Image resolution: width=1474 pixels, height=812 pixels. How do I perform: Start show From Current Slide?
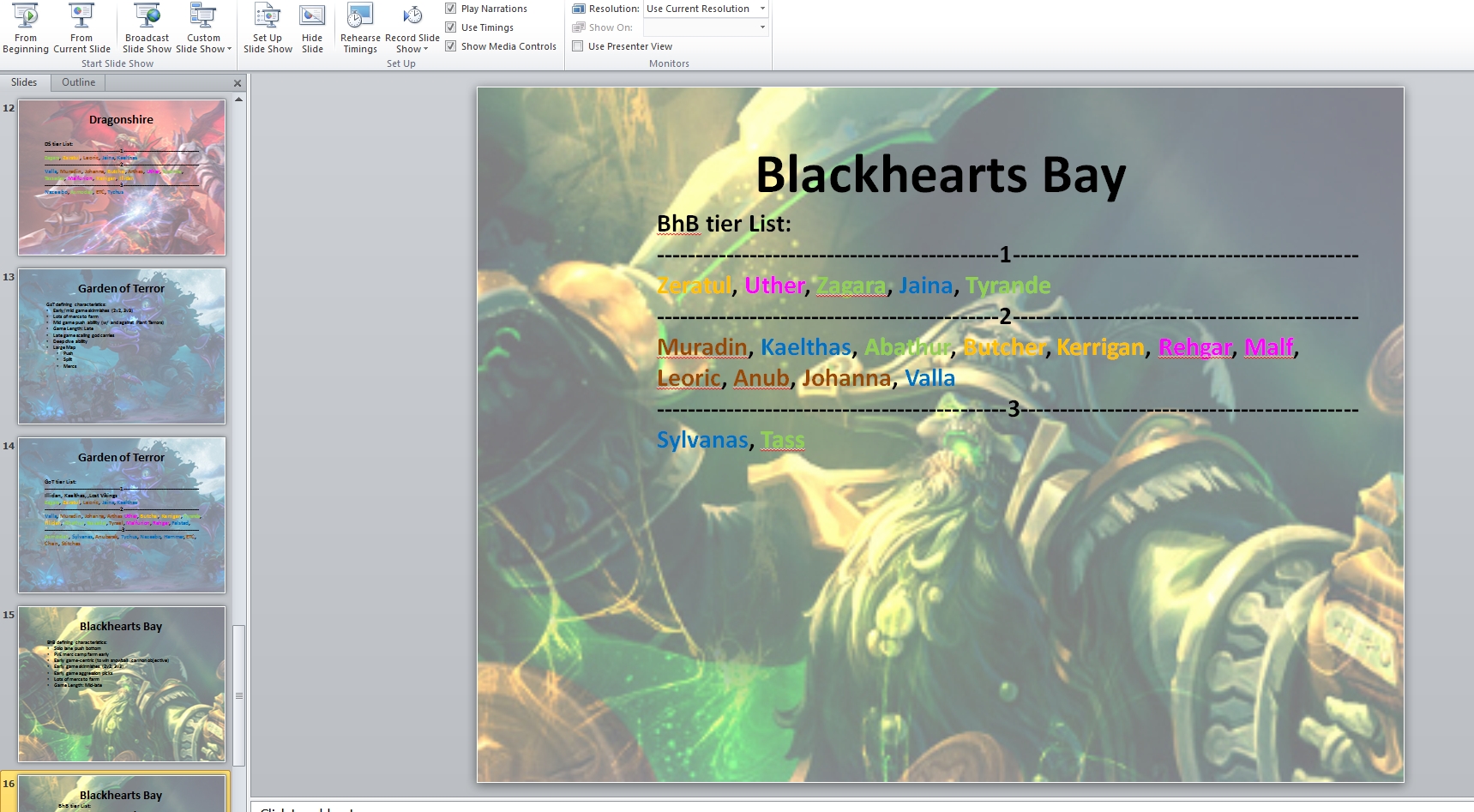pos(81,28)
